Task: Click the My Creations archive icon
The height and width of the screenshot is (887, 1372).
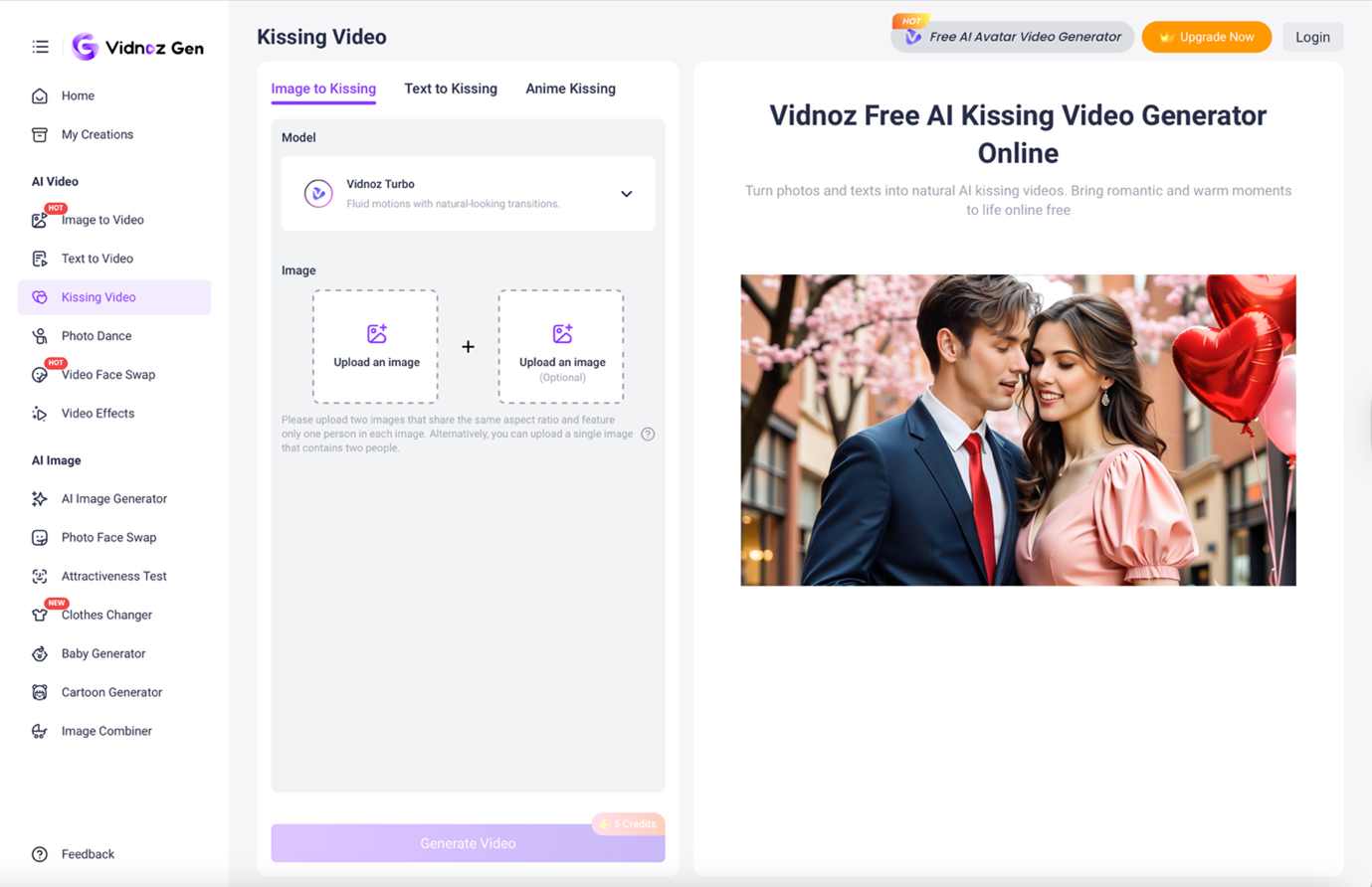Action: pos(40,135)
